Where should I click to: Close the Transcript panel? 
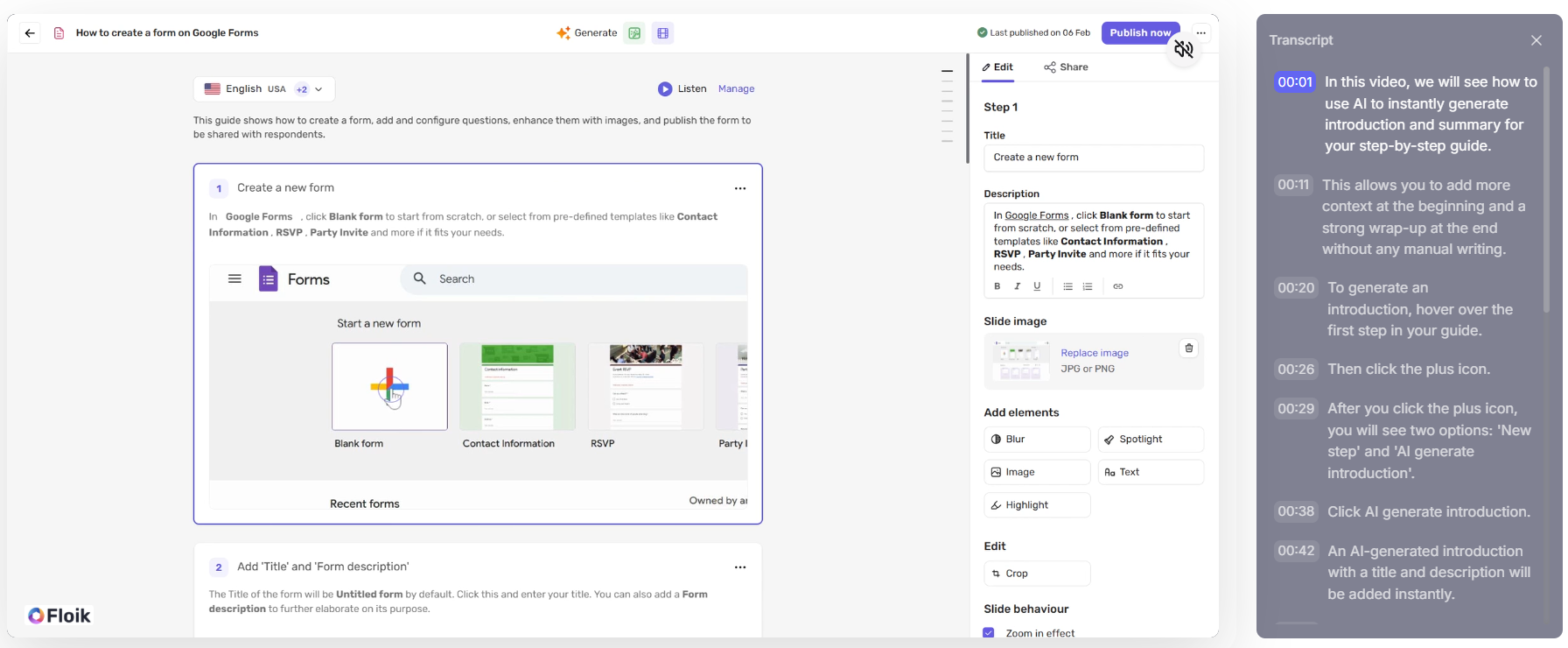1536,40
